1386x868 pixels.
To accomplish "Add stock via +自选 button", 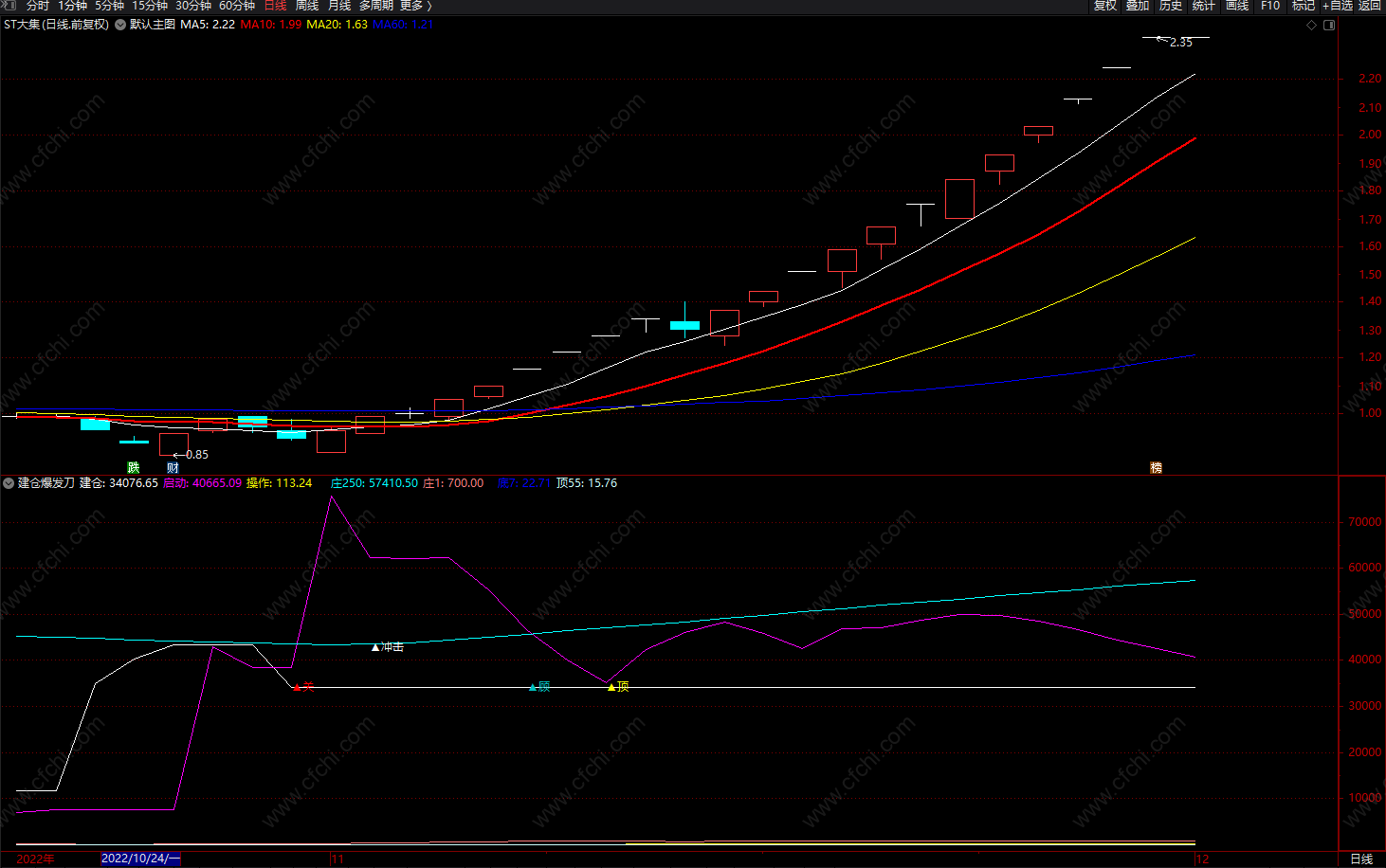I will pos(1338,6).
